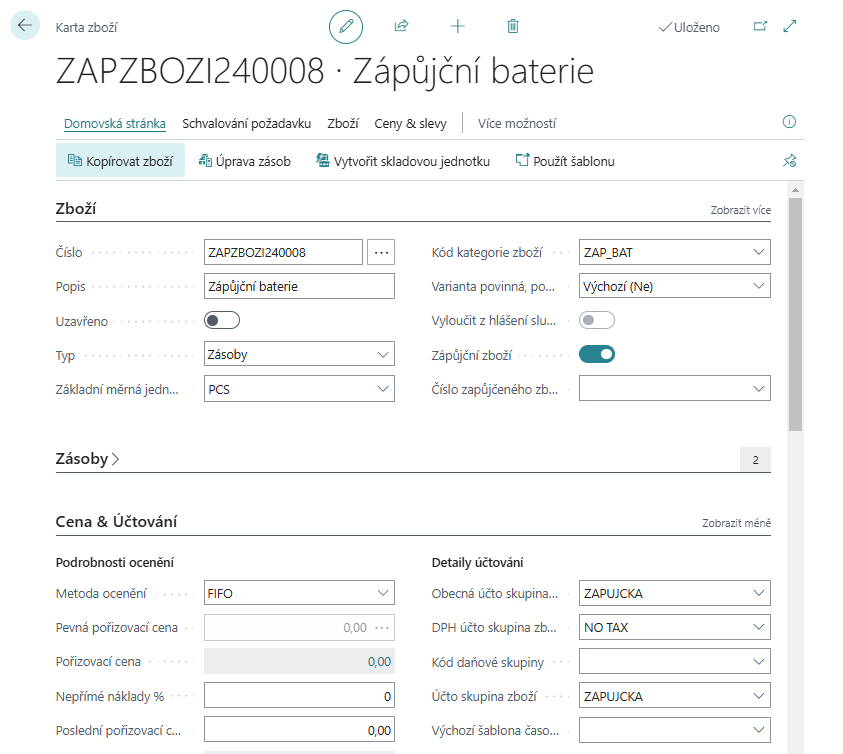Image resolution: width=843 pixels, height=754 pixels.
Task: Click the scrollbar up arrow
Action: click(x=795, y=190)
